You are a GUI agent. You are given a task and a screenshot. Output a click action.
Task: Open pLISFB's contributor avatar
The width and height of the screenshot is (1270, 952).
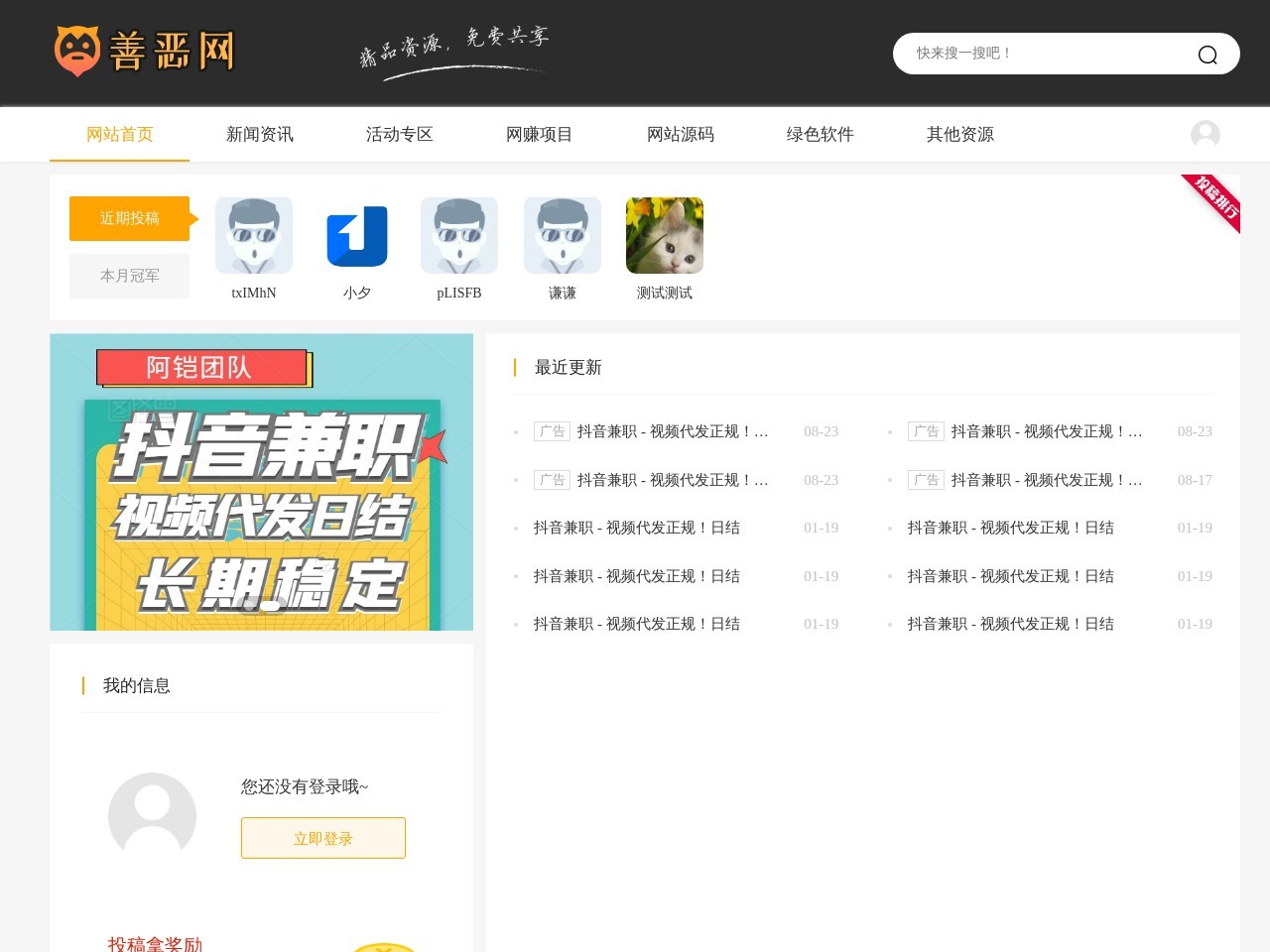point(459,235)
